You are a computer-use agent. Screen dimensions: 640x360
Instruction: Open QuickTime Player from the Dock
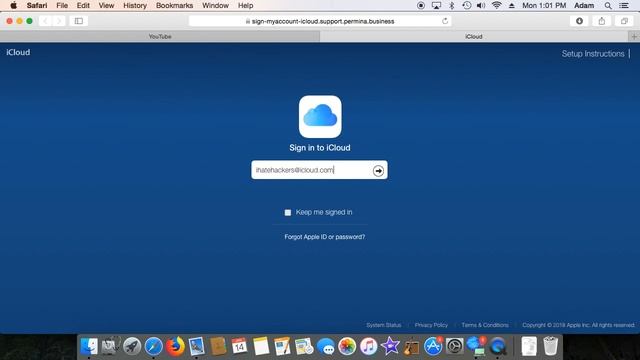click(x=498, y=346)
